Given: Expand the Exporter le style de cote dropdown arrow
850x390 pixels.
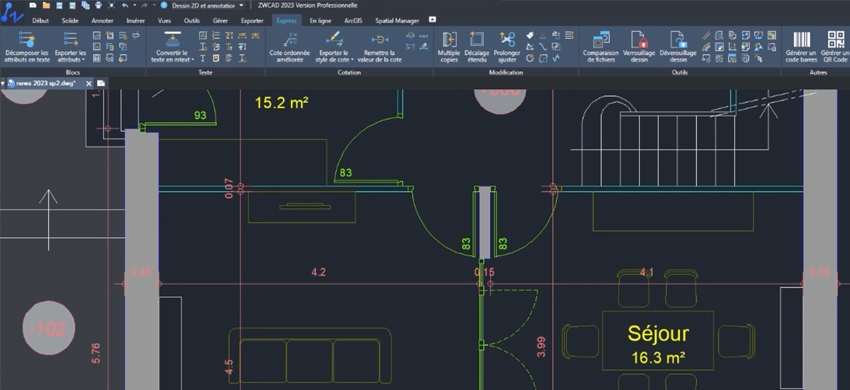Looking at the screenshot, I should pos(352,60).
